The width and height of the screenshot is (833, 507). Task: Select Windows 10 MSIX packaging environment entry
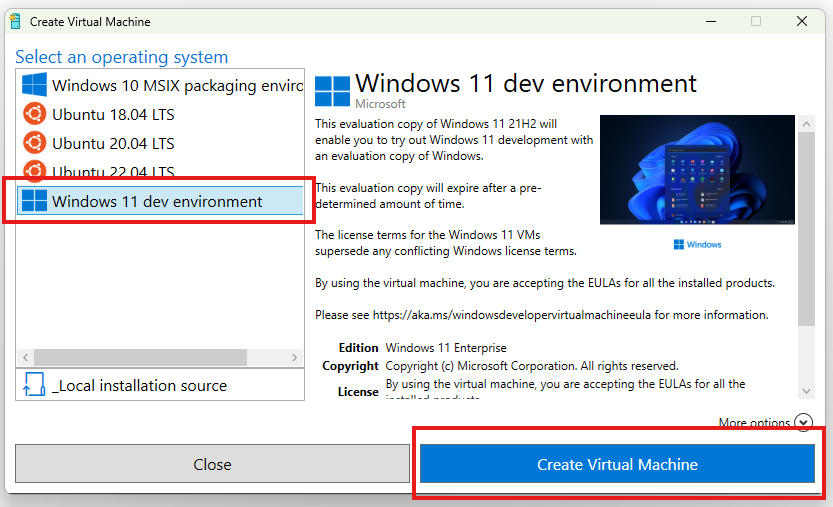point(160,85)
